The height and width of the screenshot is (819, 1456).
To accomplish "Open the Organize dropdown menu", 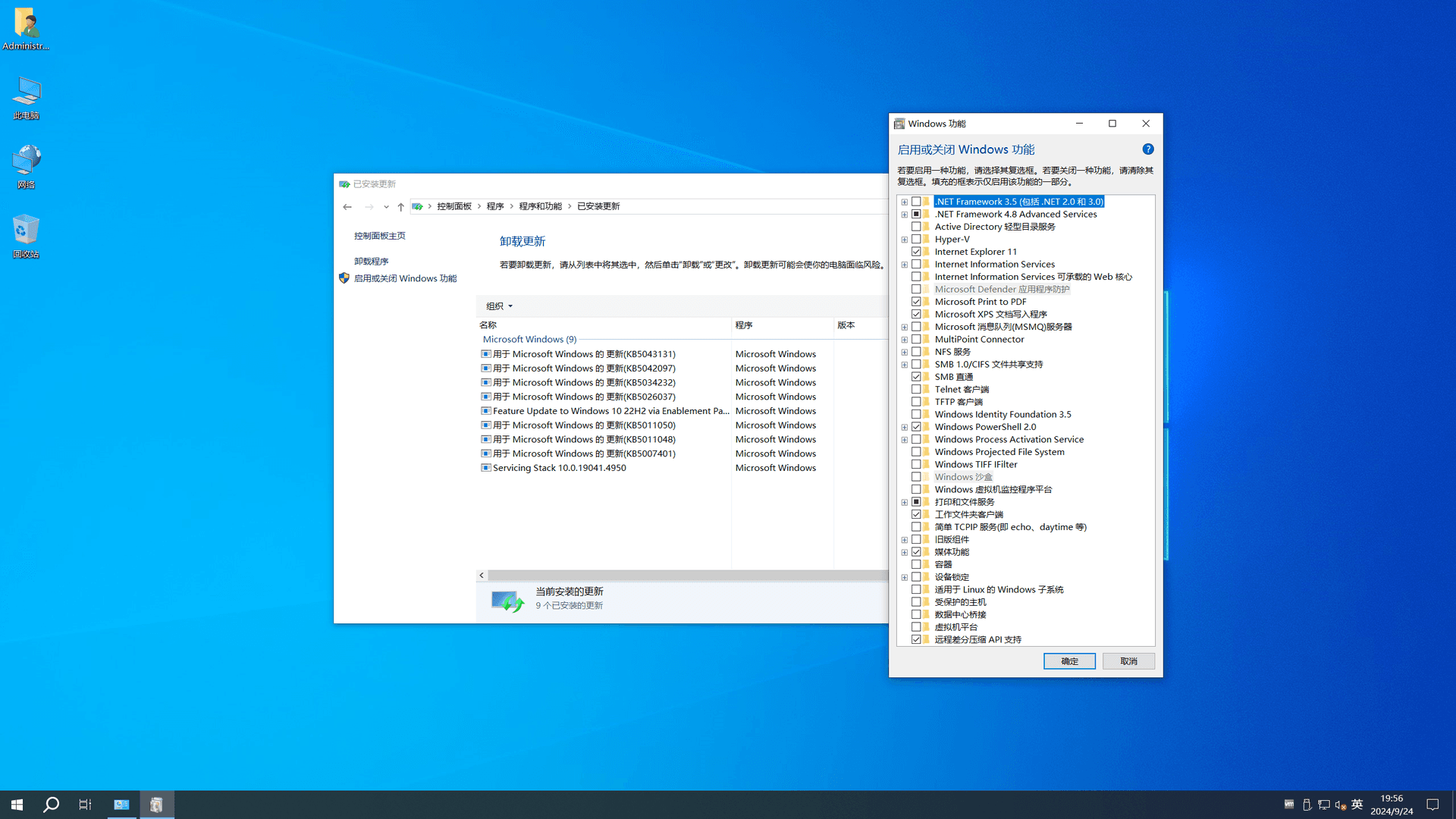I will 499,306.
